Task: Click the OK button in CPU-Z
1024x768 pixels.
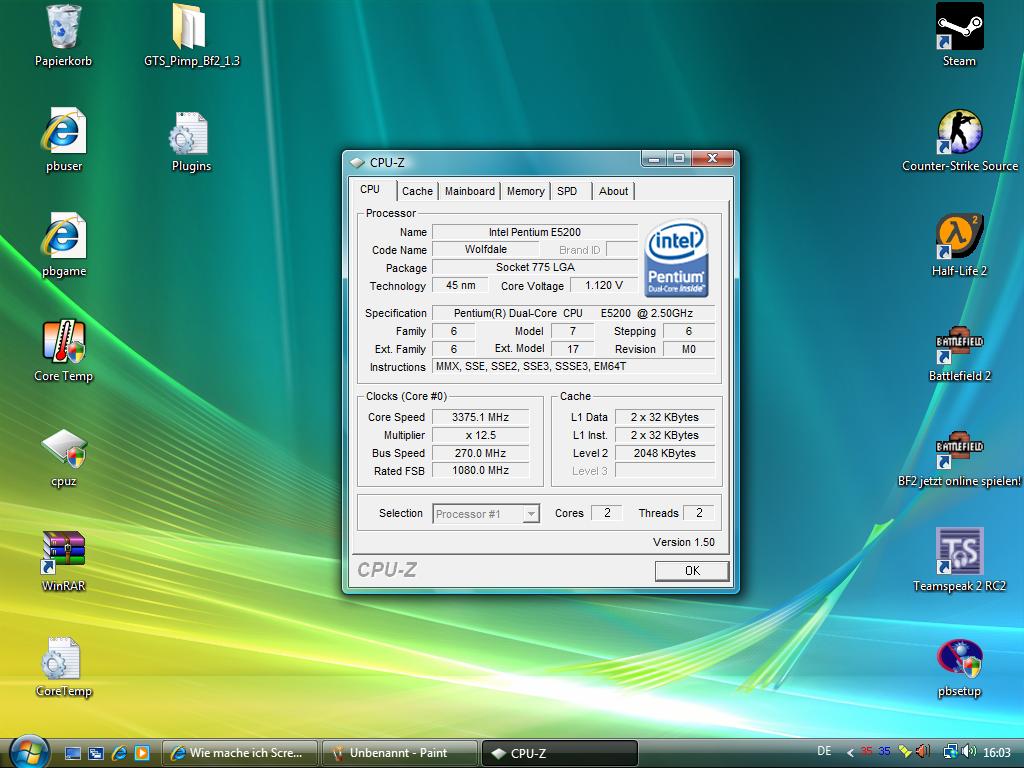Action: click(692, 571)
